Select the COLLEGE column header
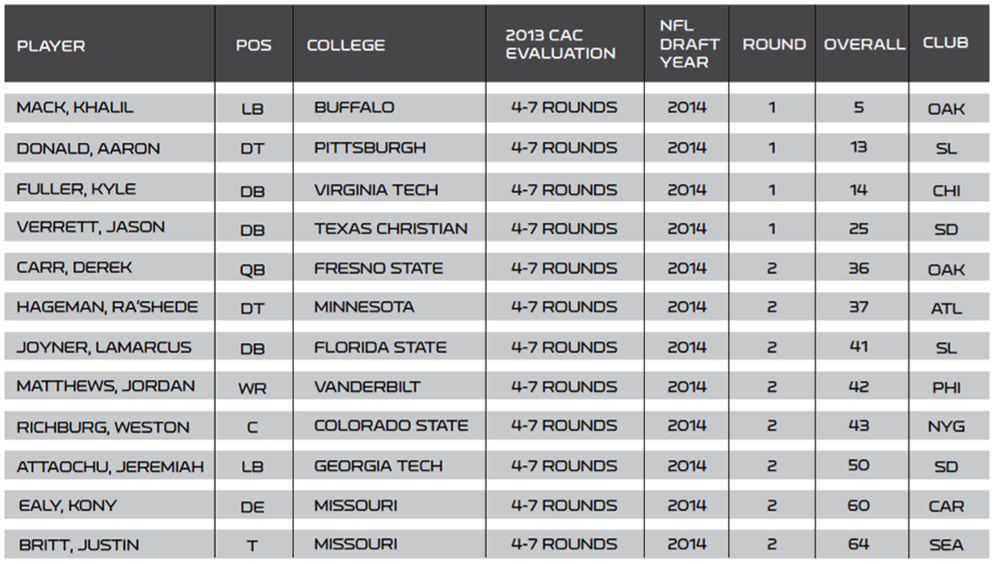The height and width of the screenshot is (564, 995). point(346,45)
